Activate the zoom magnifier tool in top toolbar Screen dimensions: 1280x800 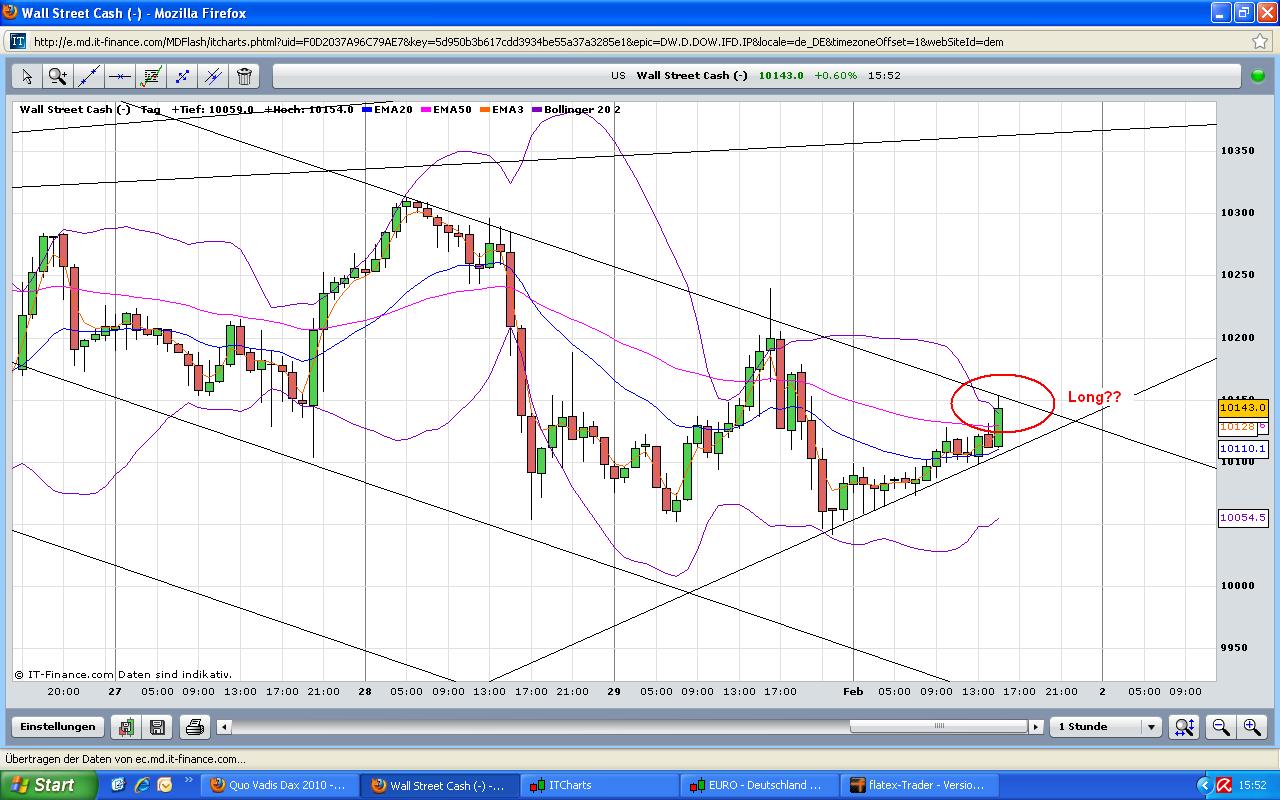58,76
